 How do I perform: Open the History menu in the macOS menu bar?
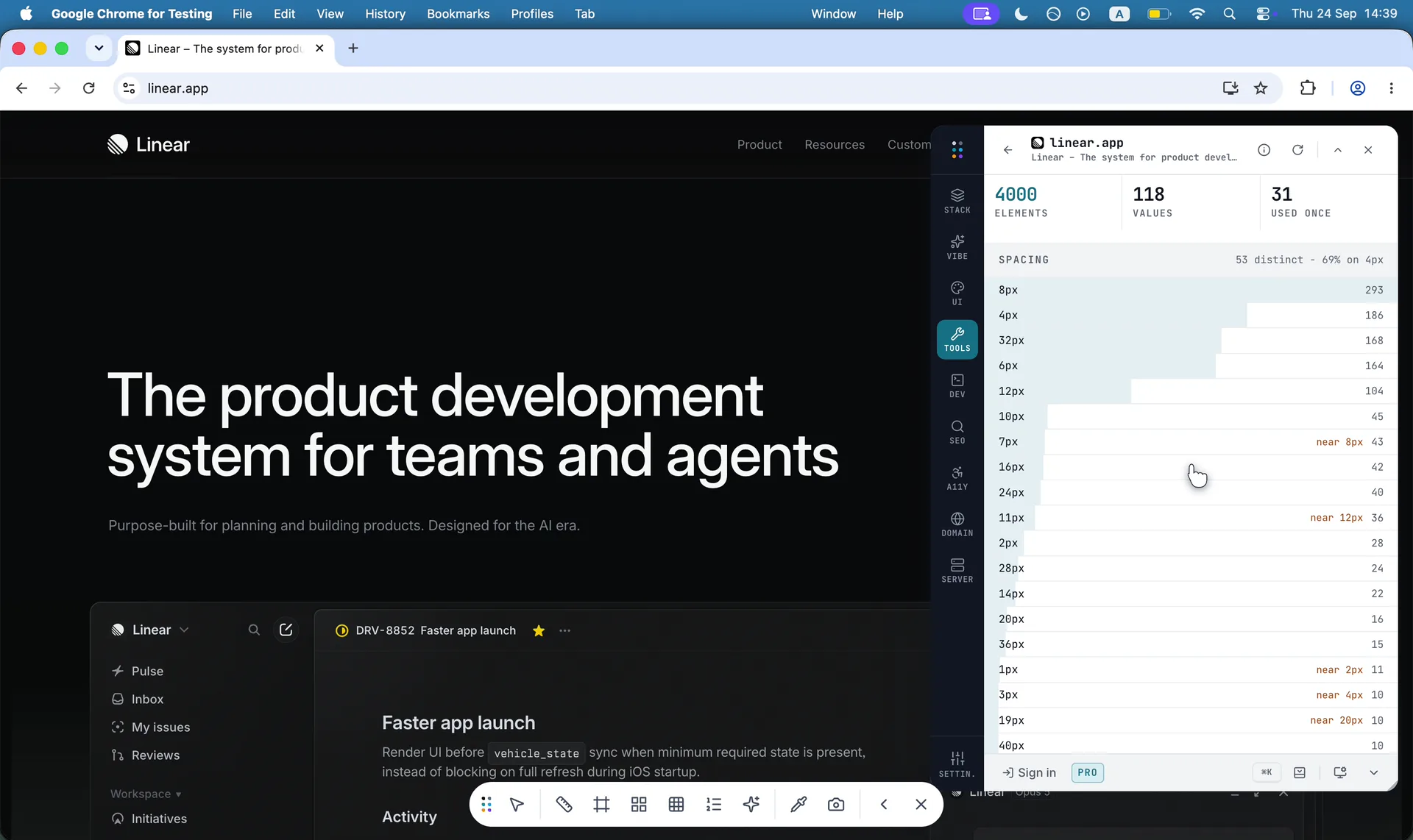(x=386, y=14)
